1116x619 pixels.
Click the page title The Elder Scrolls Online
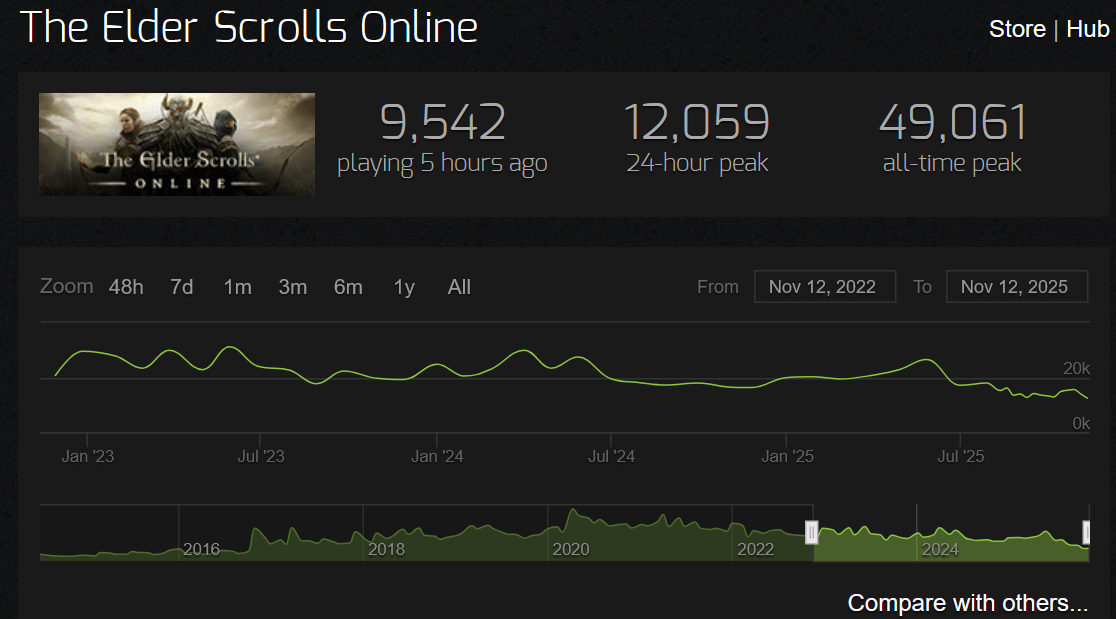coord(248,28)
